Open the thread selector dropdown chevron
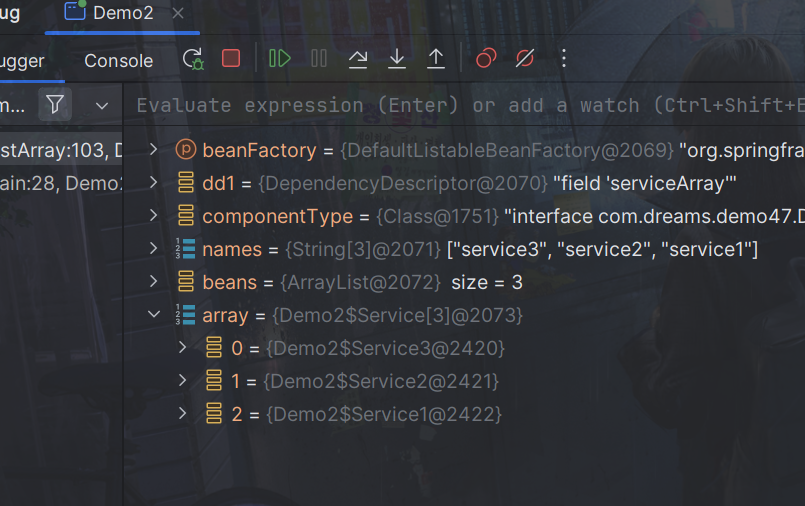Image resolution: width=805 pixels, height=506 pixels. [x=102, y=105]
